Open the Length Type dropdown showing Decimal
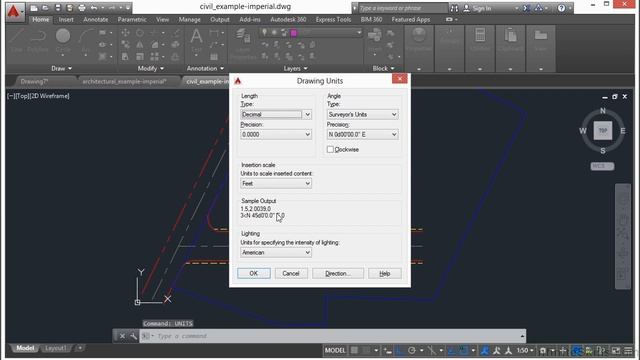Screen dimensions: 640x360 276,114
